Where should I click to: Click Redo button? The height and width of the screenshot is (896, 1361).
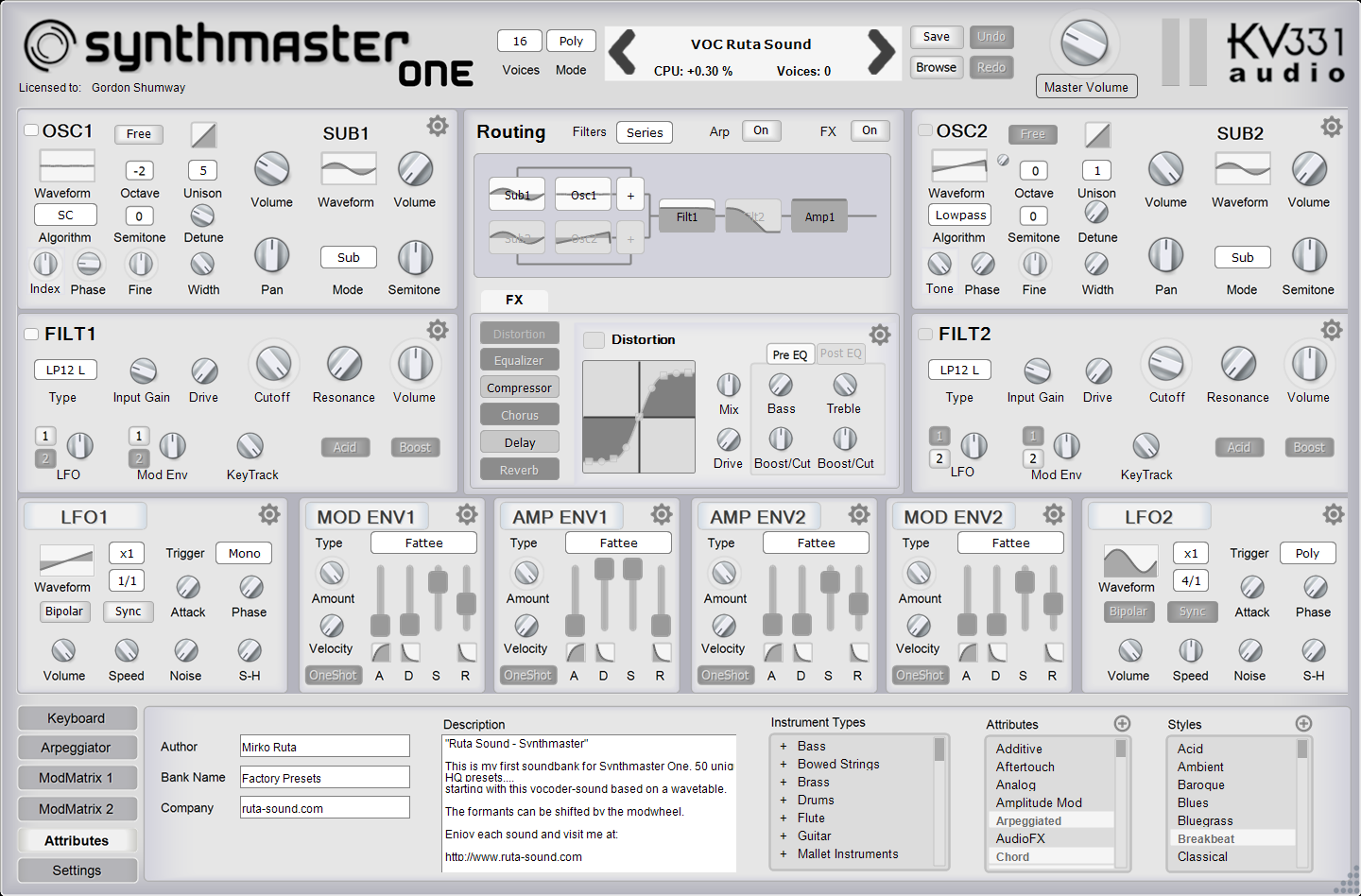tap(991, 67)
